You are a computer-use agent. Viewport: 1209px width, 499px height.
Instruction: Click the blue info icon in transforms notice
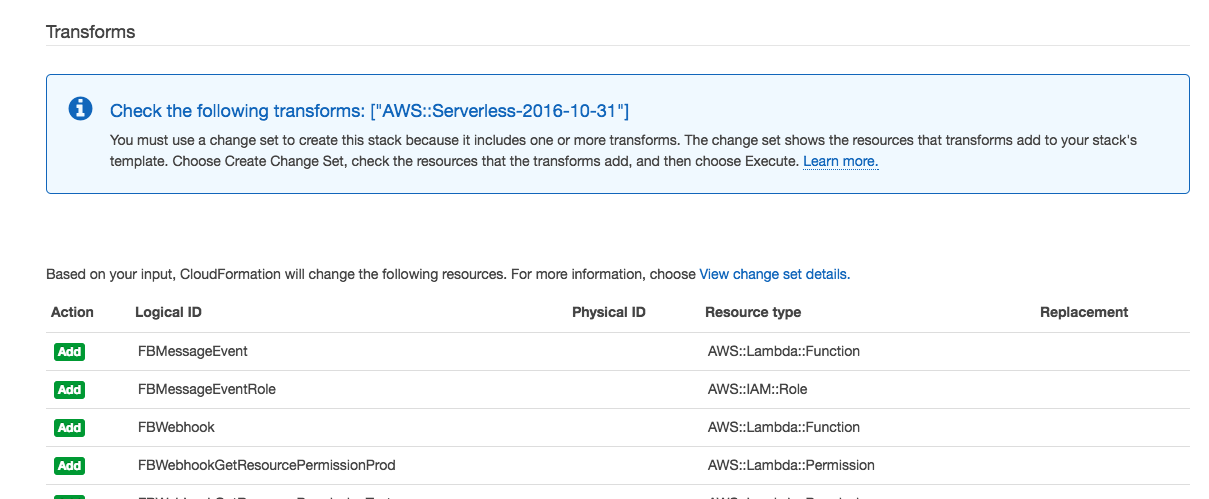coord(80,109)
